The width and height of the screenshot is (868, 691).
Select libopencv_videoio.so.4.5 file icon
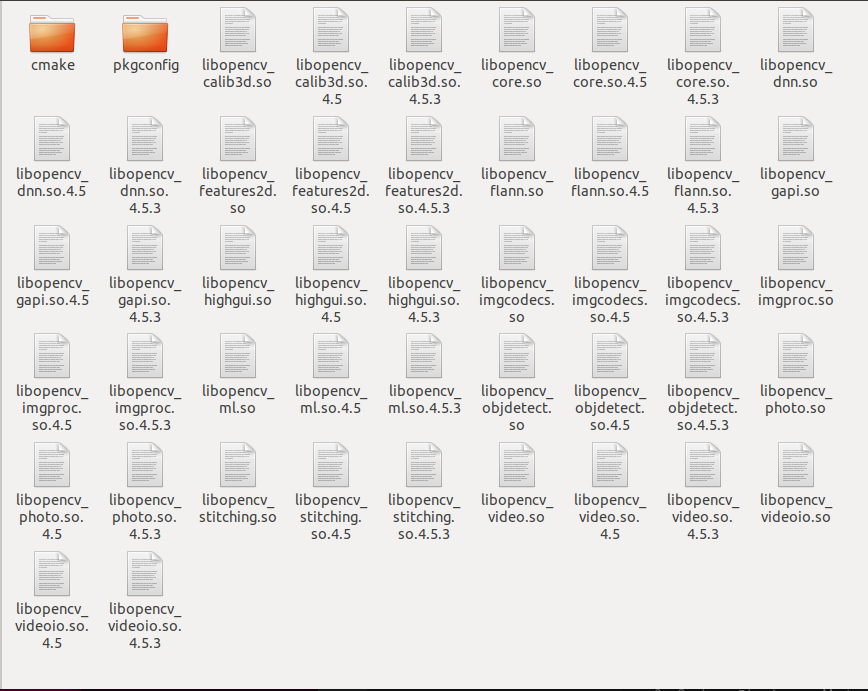(52, 574)
